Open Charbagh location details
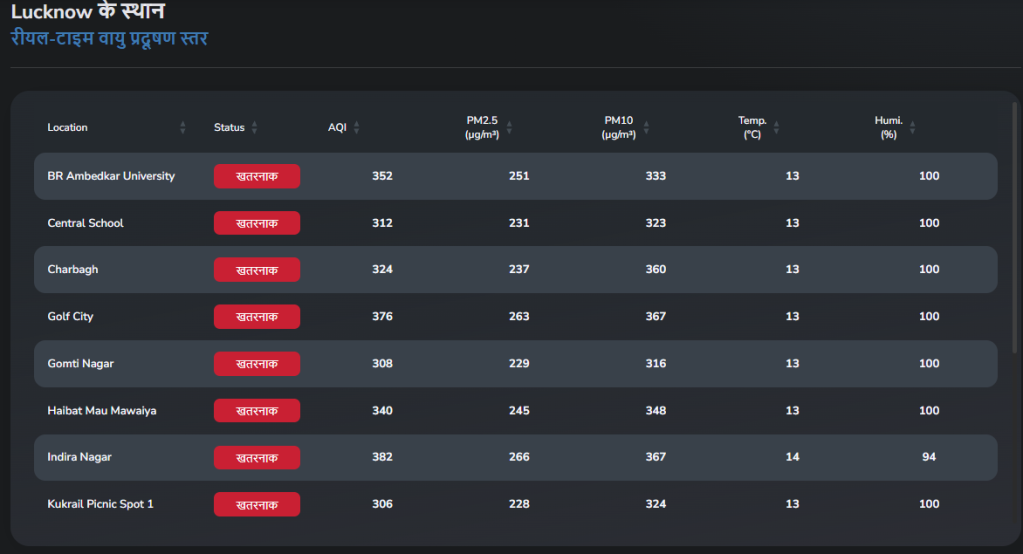The image size is (1023, 554). tap(73, 270)
